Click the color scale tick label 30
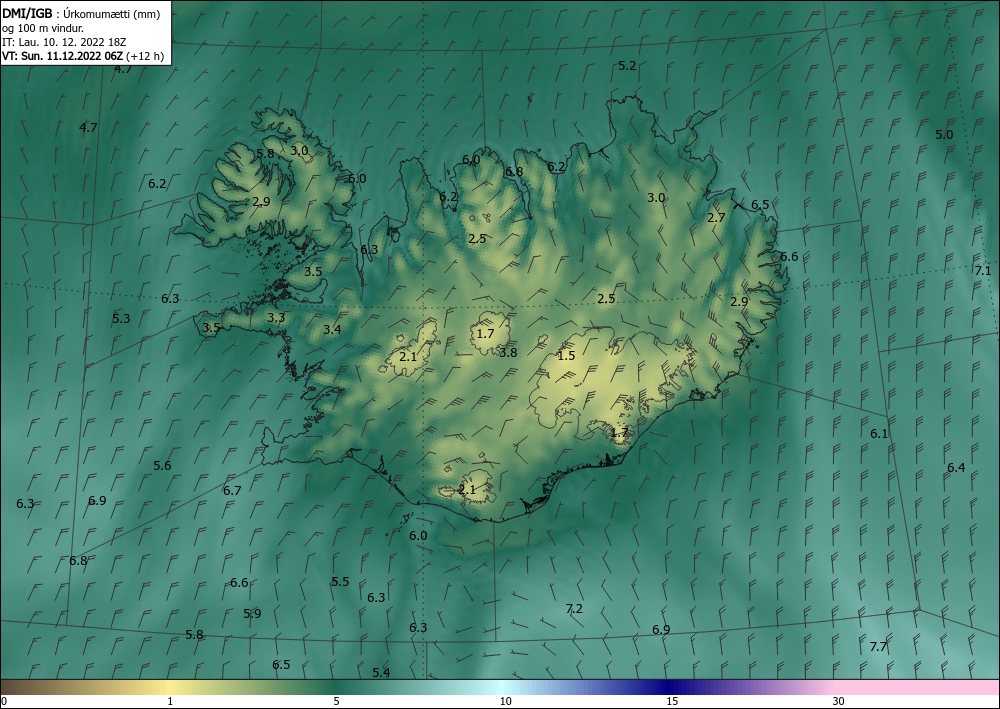Screen dimensions: 1000x709 [839, 701]
